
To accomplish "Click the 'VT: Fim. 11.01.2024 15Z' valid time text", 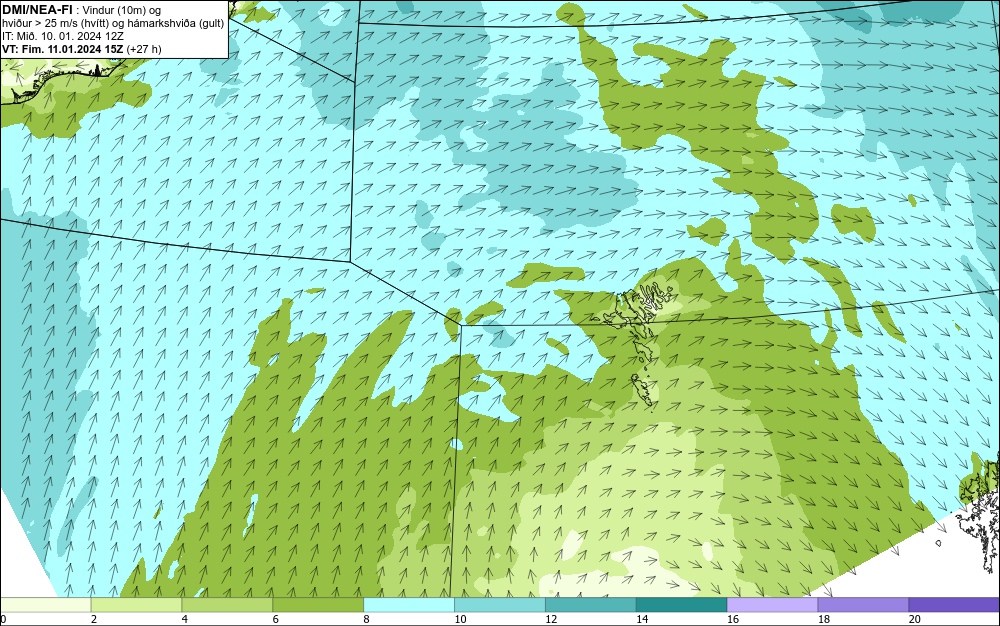I will tap(63, 49).
